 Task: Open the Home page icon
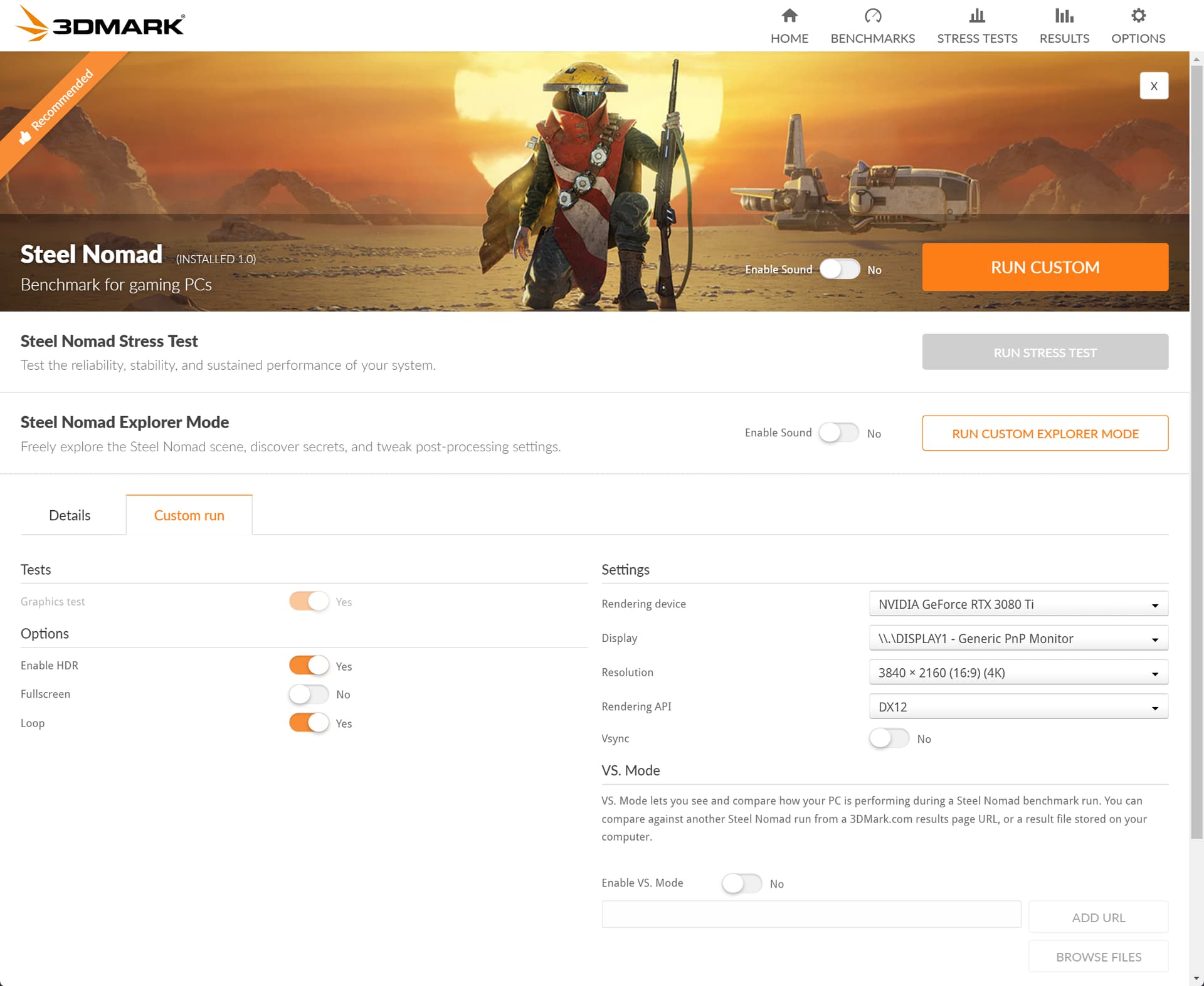click(x=789, y=15)
